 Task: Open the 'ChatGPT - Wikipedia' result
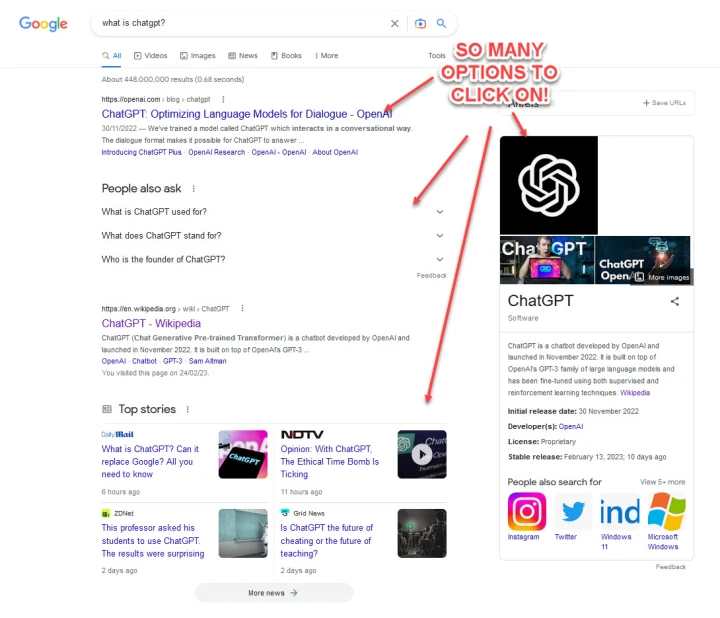[x=151, y=323]
